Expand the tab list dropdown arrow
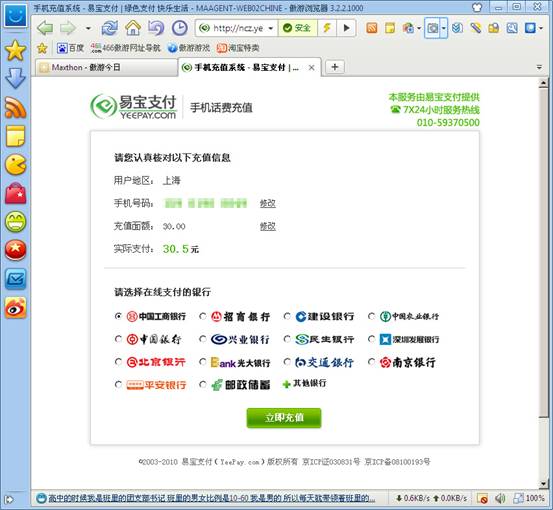The width and height of the screenshot is (553, 510). [x=539, y=67]
